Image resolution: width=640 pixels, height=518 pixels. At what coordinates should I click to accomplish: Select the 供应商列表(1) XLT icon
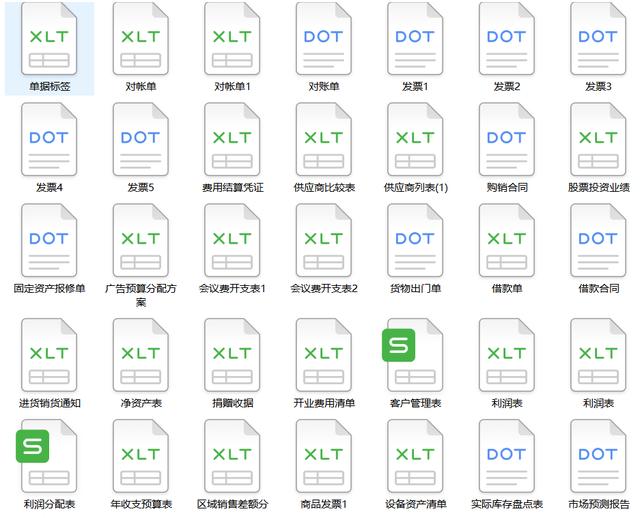[415, 140]
